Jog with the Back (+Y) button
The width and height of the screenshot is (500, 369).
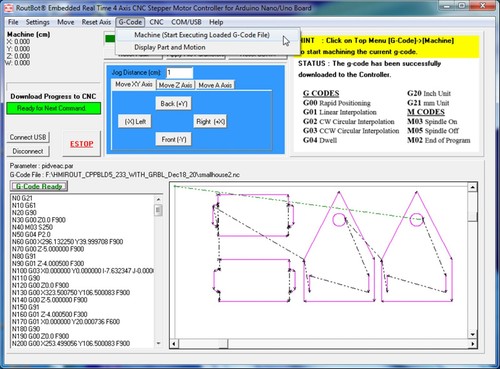click(x=174, y=104)
